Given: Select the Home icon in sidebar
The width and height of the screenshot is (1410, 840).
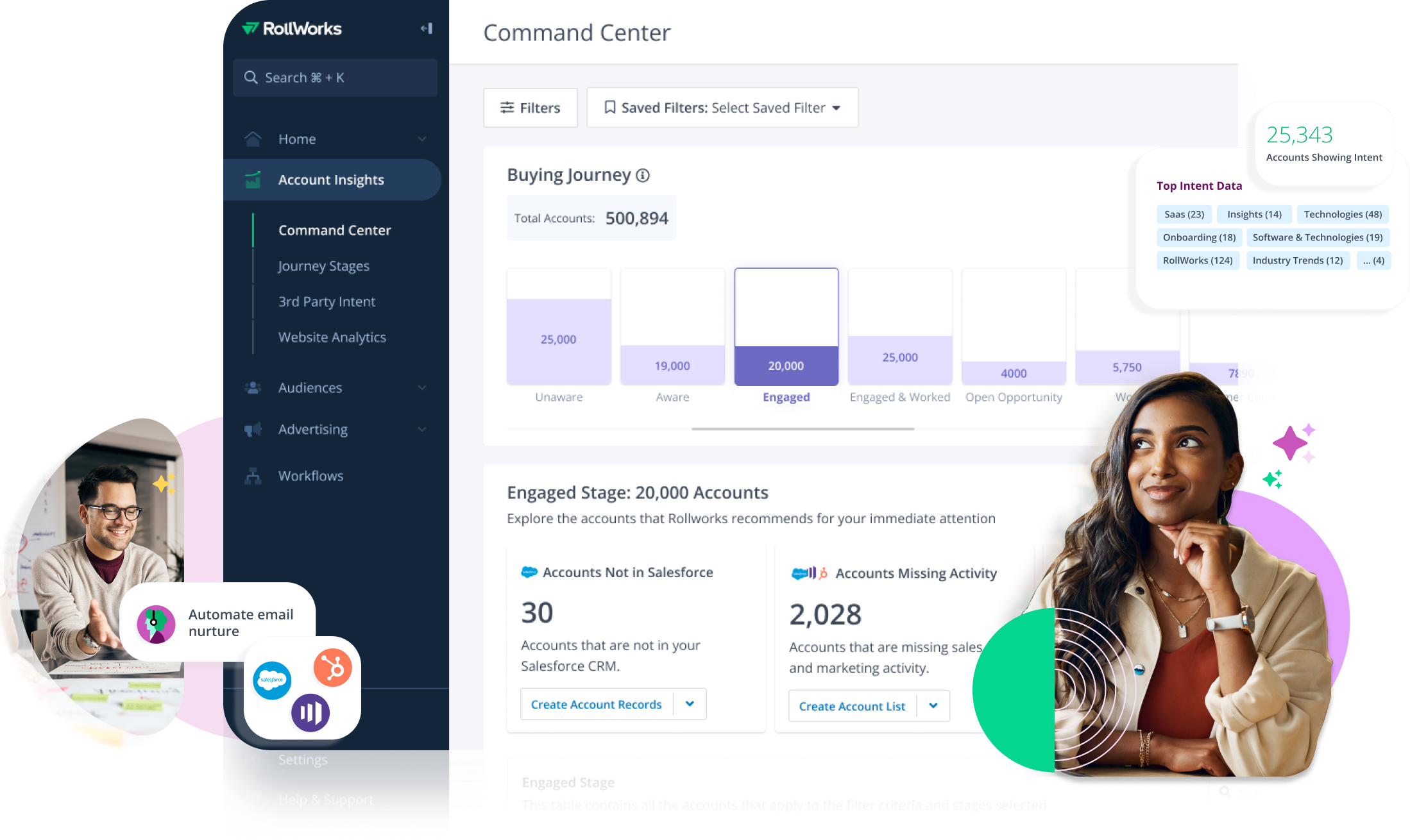Looking at the screenshot, I should [x=253, y=139].
